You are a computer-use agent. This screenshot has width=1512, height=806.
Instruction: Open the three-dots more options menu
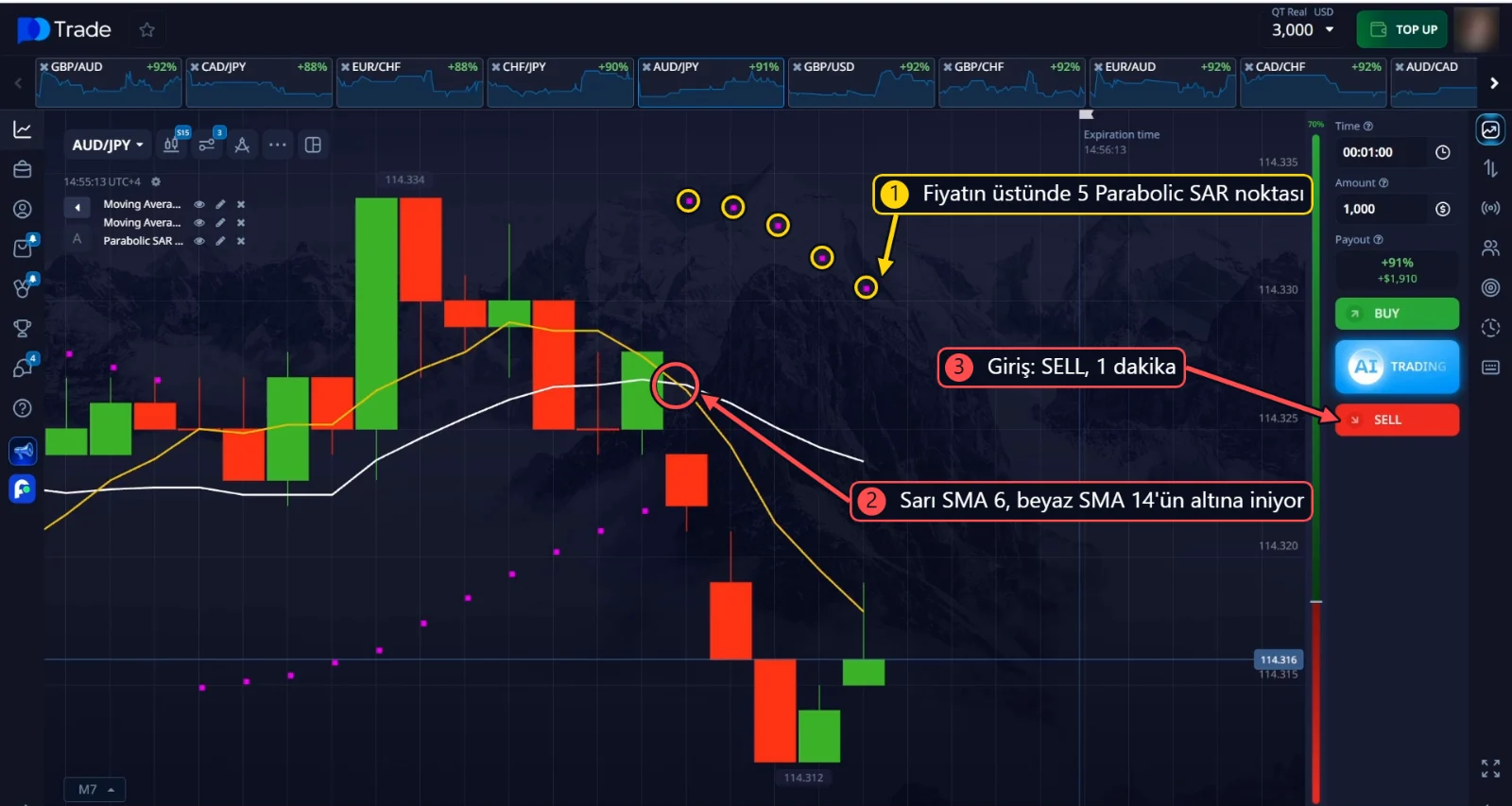277,145
